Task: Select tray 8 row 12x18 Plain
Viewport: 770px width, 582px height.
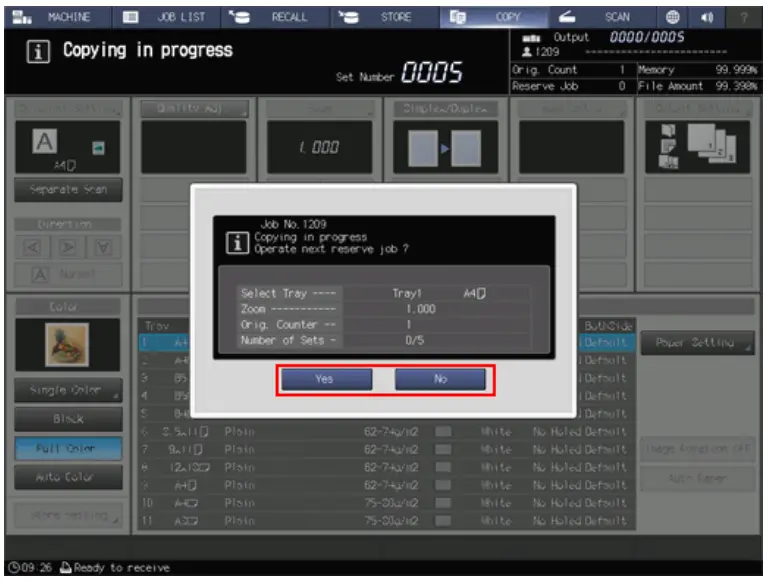Action: (x=386, y=468)
